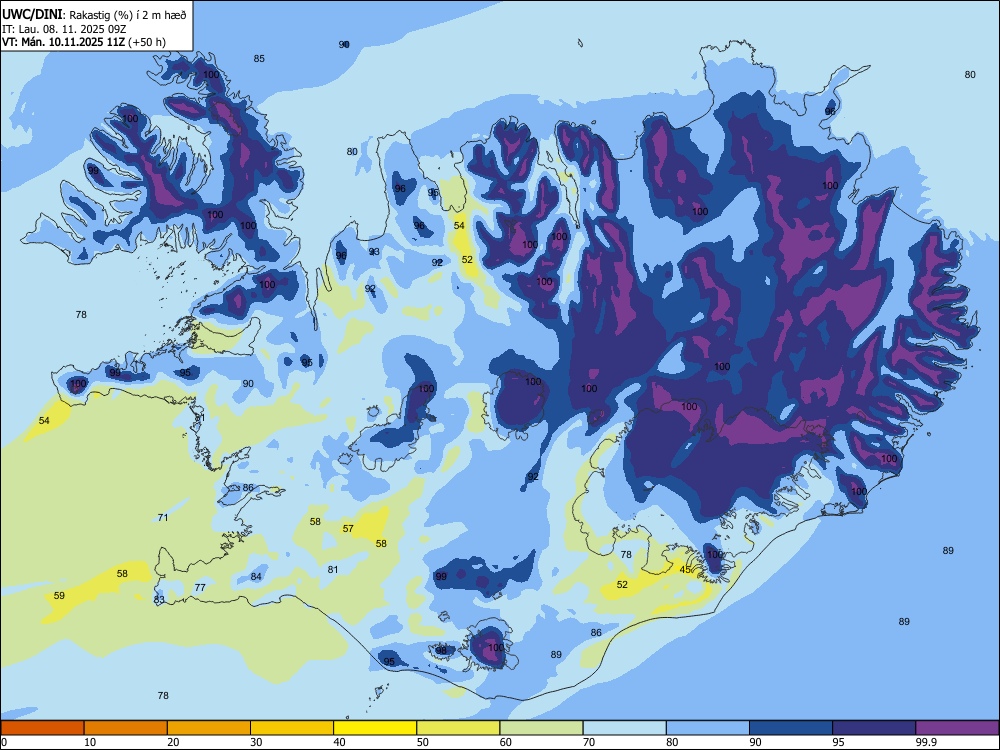Click the 'UWC/DINI' title text
The height and width of the screenshot is (750, 1000).
[32, 14]
